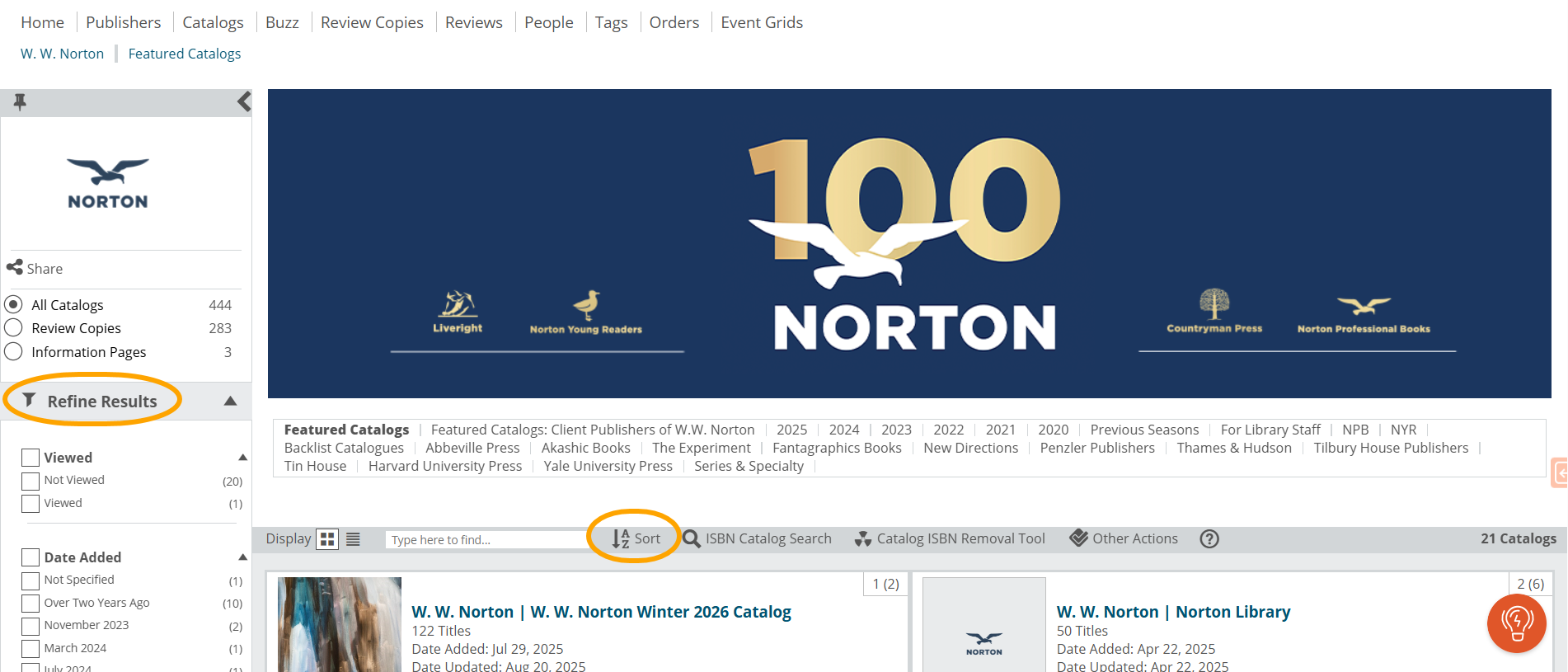The height and width of the screenshot is (672, 1568).
Task: Click the Other Actions checkmark icon
Action: 1078,538
